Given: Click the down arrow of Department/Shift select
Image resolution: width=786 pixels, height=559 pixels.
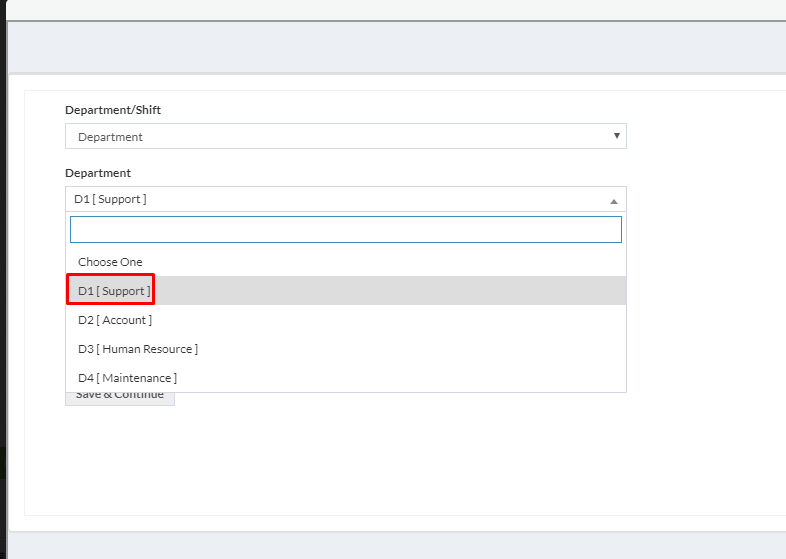Looking at the screenshot, I should coord(617,135).
